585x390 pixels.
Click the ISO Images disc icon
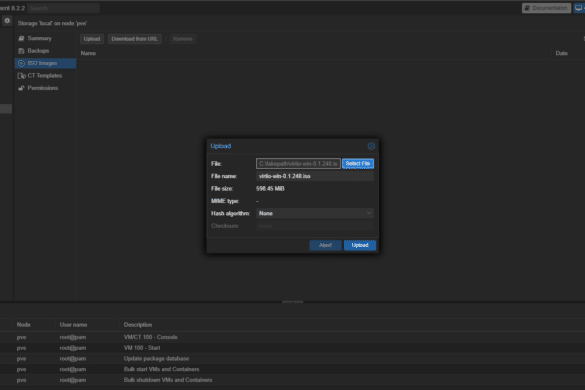tap(21, 63)
